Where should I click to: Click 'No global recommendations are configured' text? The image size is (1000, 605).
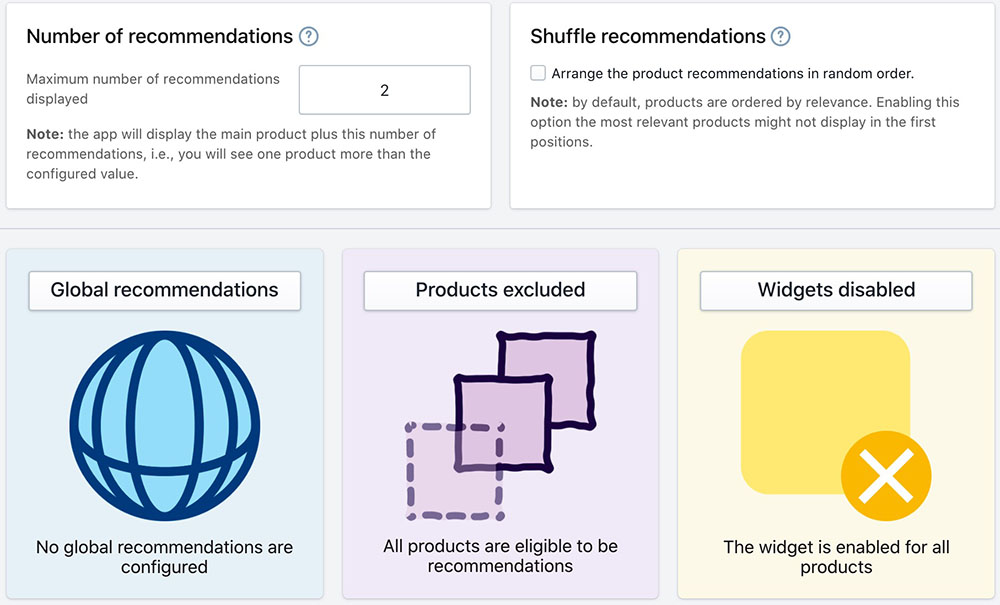[x=165, y=557]
